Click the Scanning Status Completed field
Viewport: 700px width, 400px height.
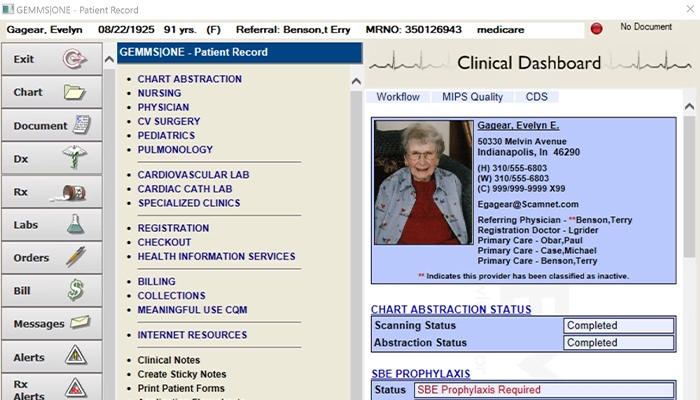point(618,325)
